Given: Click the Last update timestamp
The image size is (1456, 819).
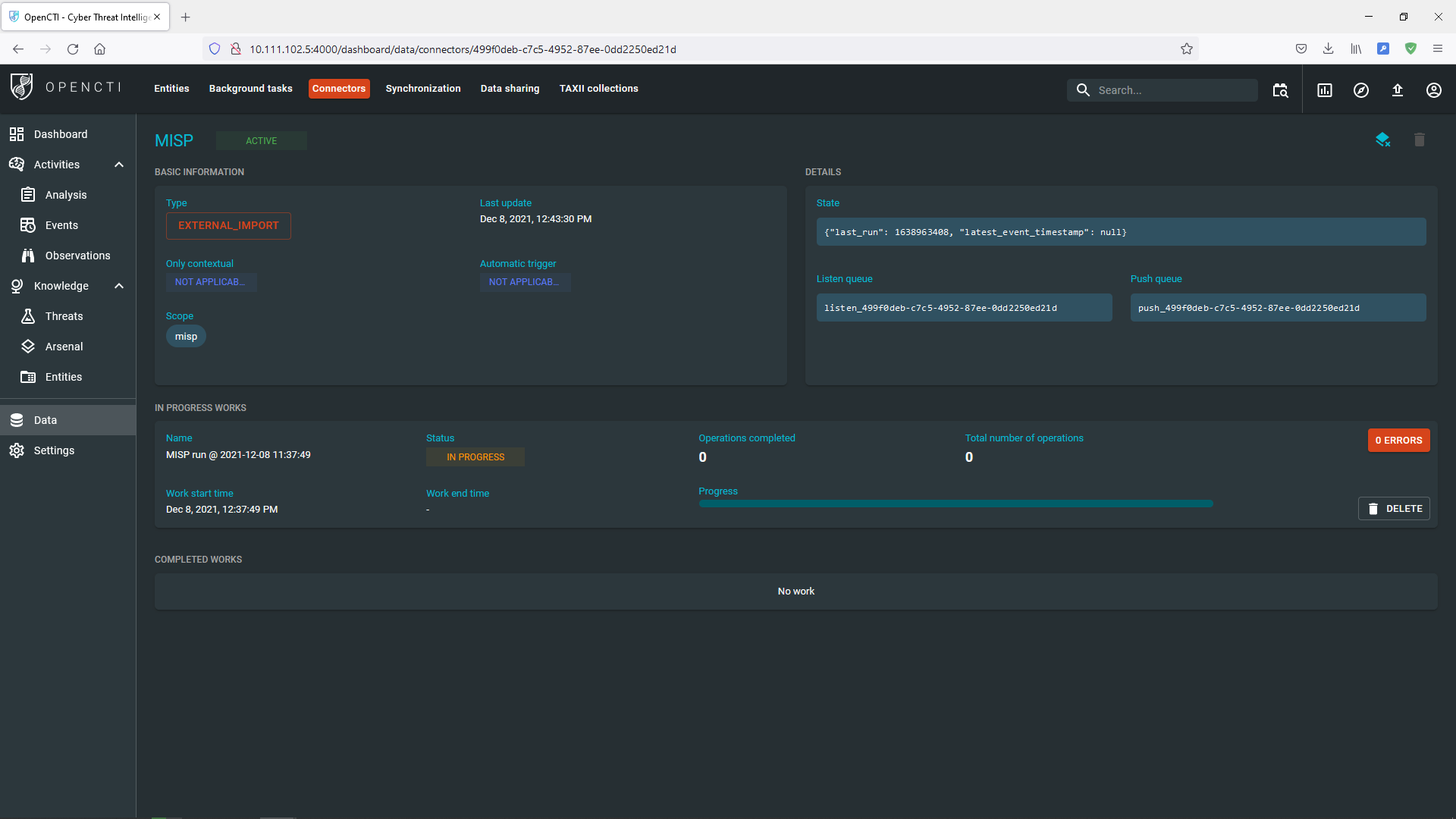Looking at the screenshot, I should pos(536,219).
